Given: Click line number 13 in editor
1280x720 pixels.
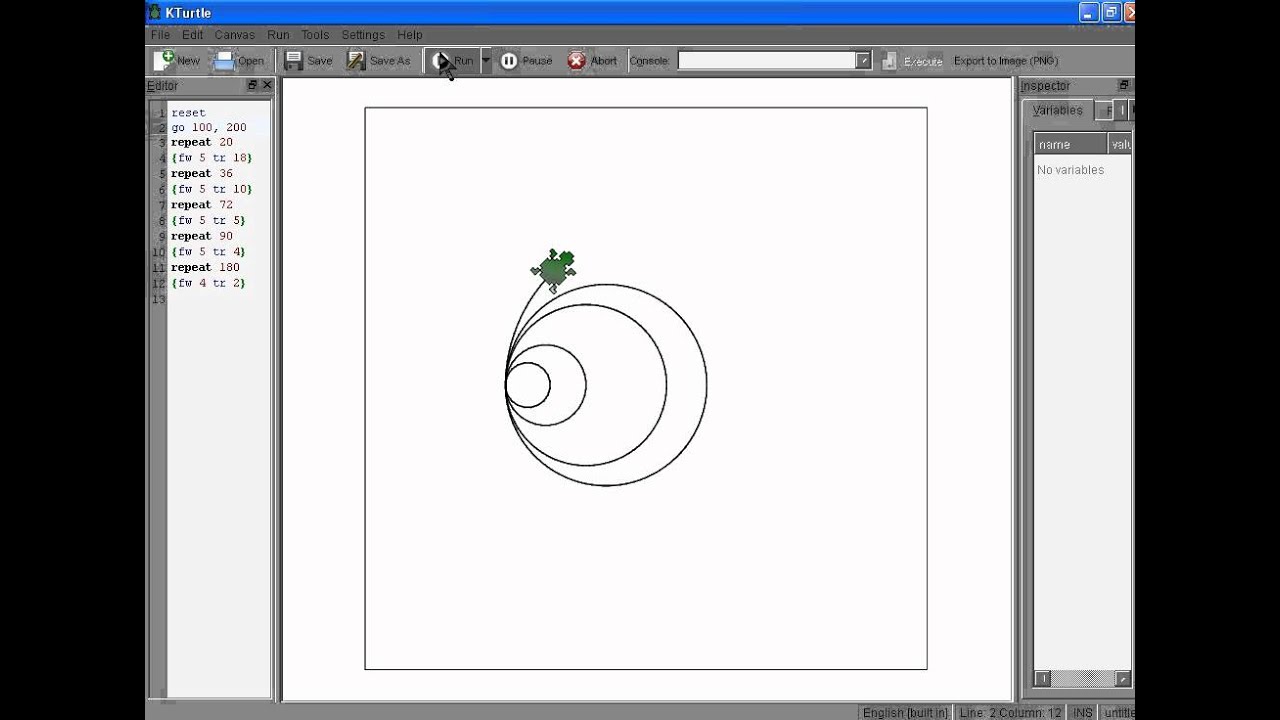Looking at the screenshot, I should click(x=158, y=300).
